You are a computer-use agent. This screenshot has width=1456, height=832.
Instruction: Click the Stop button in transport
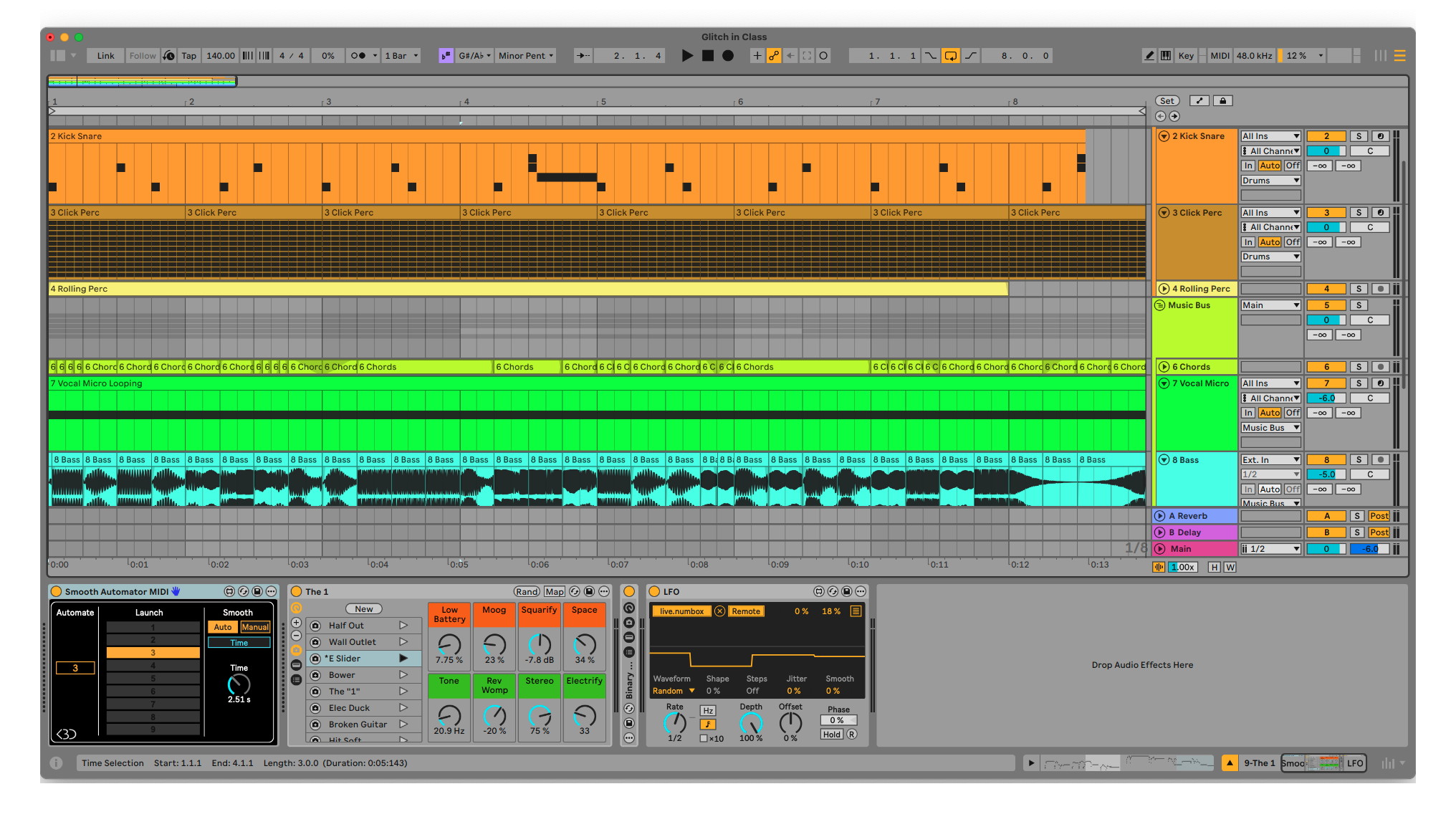tap(708, 56)
